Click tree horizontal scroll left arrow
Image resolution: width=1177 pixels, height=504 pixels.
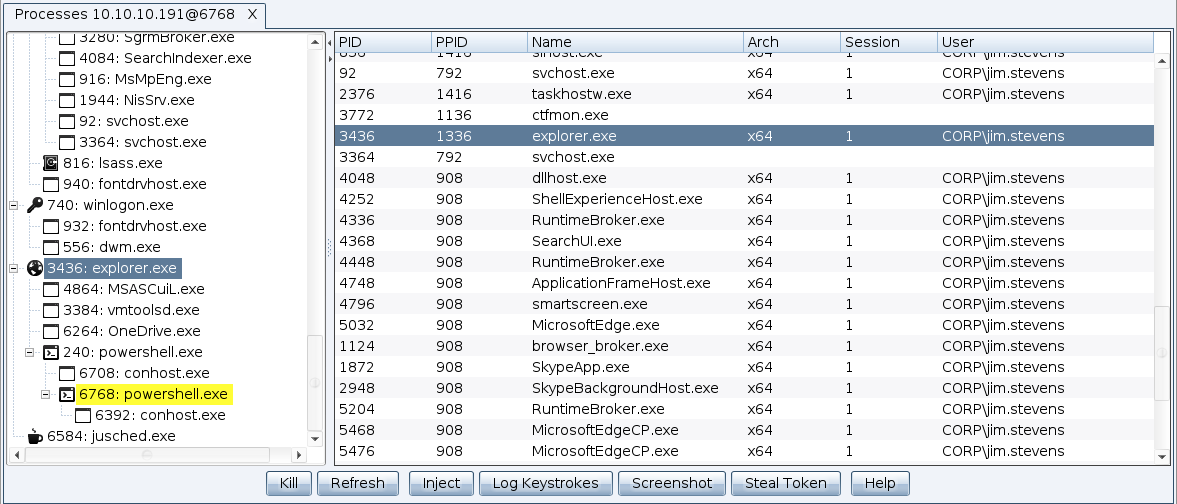pos(17,455)
